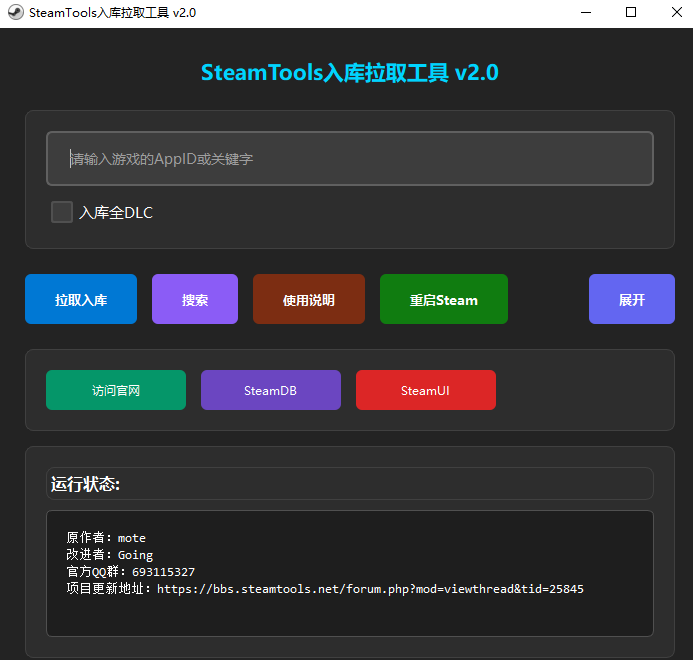Click the 原作者: mote line
Viewport: 693px width, 660px height.
pyautogui.click(x=106, y=538)
